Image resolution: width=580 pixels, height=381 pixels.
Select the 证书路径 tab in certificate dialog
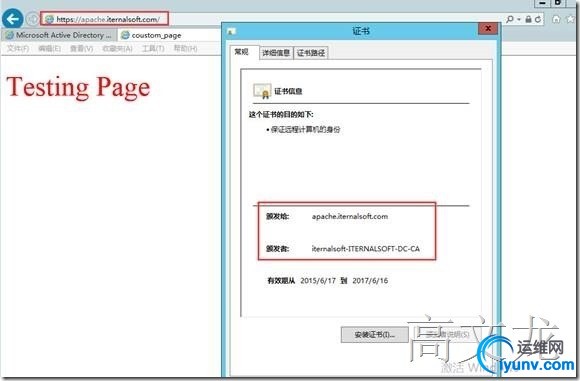coord(311,53)
